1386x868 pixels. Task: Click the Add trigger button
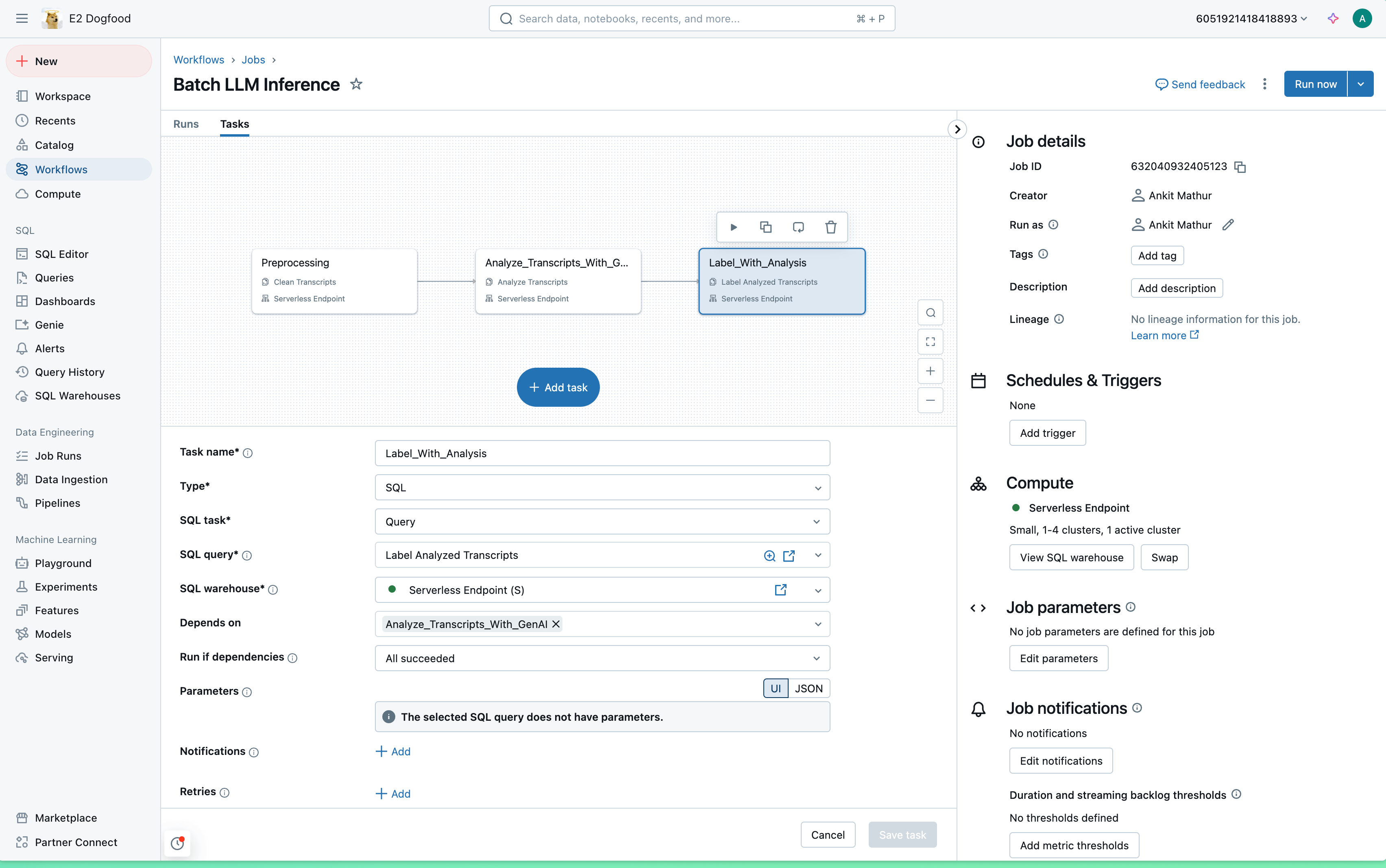click(x=1047, y=433)
